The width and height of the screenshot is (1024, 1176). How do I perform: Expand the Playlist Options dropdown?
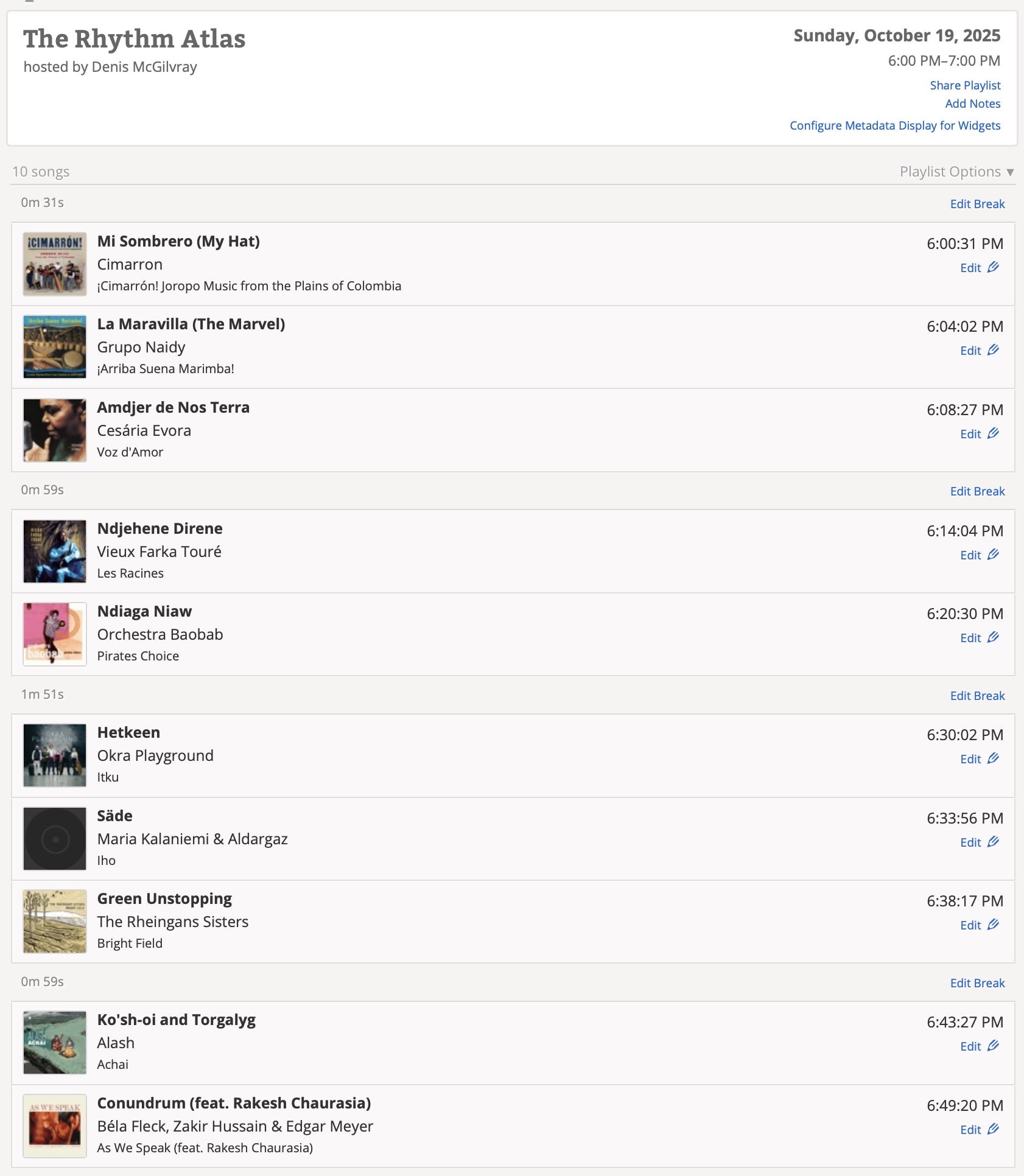click(x=956, y=172)
